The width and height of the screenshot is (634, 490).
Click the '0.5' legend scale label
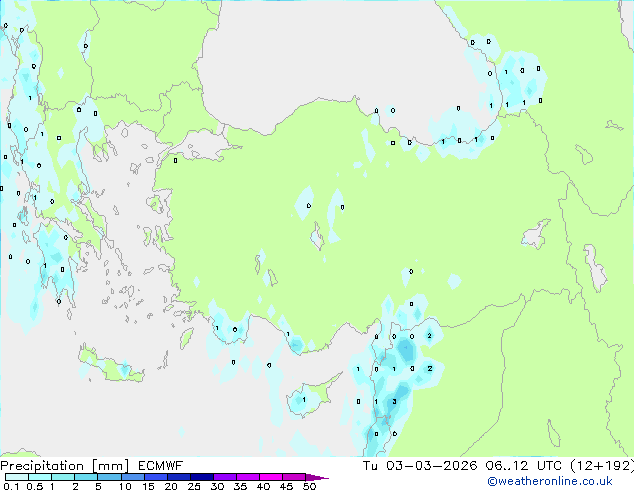[34, 486]
